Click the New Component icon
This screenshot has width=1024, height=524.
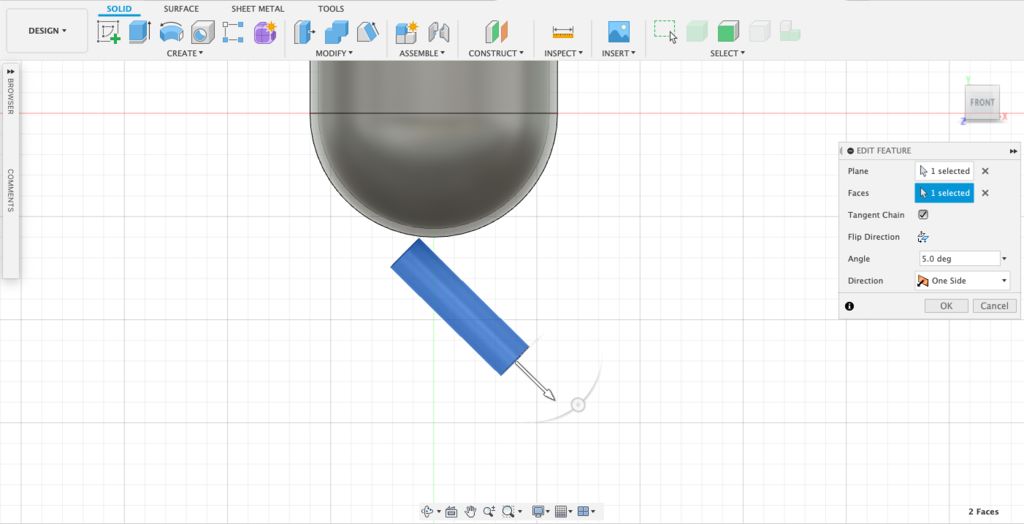tap(407, 31)
